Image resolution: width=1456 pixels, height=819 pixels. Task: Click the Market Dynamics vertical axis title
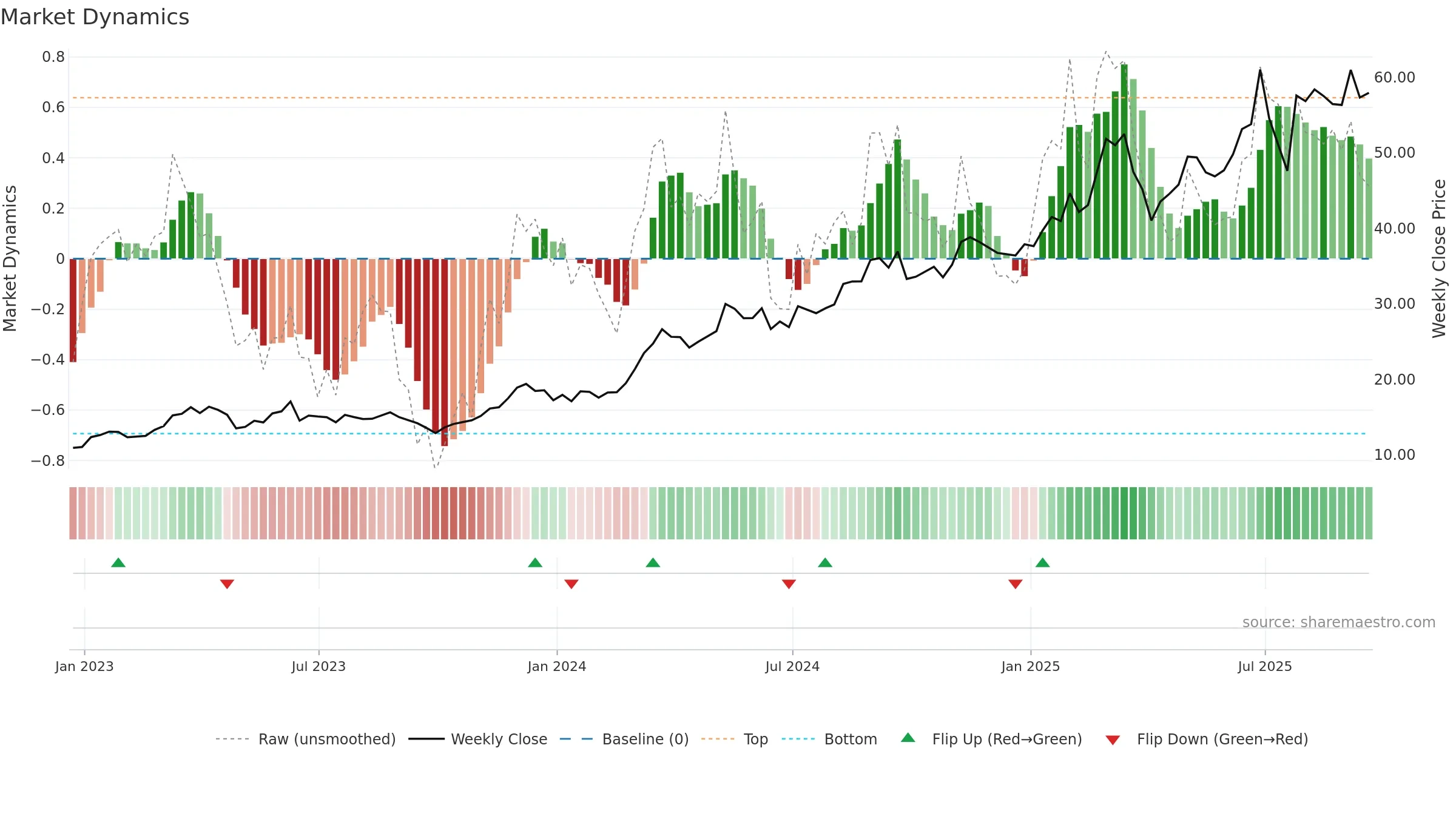[x=10, y=258]
